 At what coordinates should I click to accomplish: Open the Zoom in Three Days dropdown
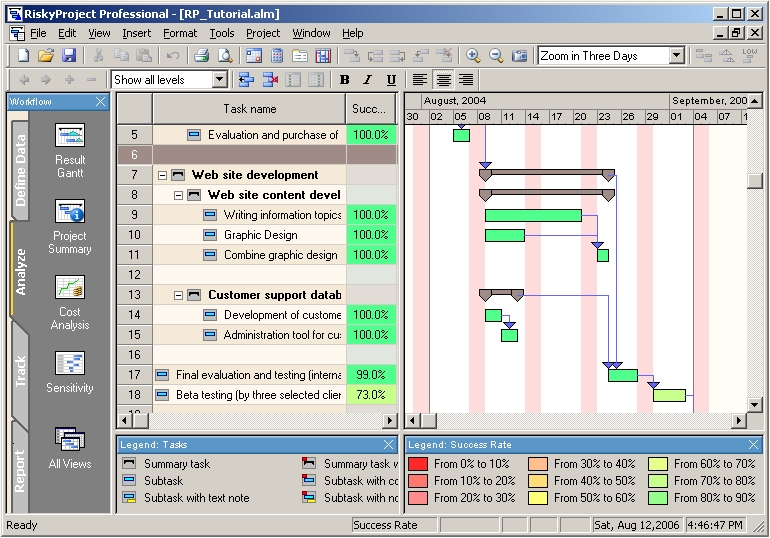(x=676, y=56)
